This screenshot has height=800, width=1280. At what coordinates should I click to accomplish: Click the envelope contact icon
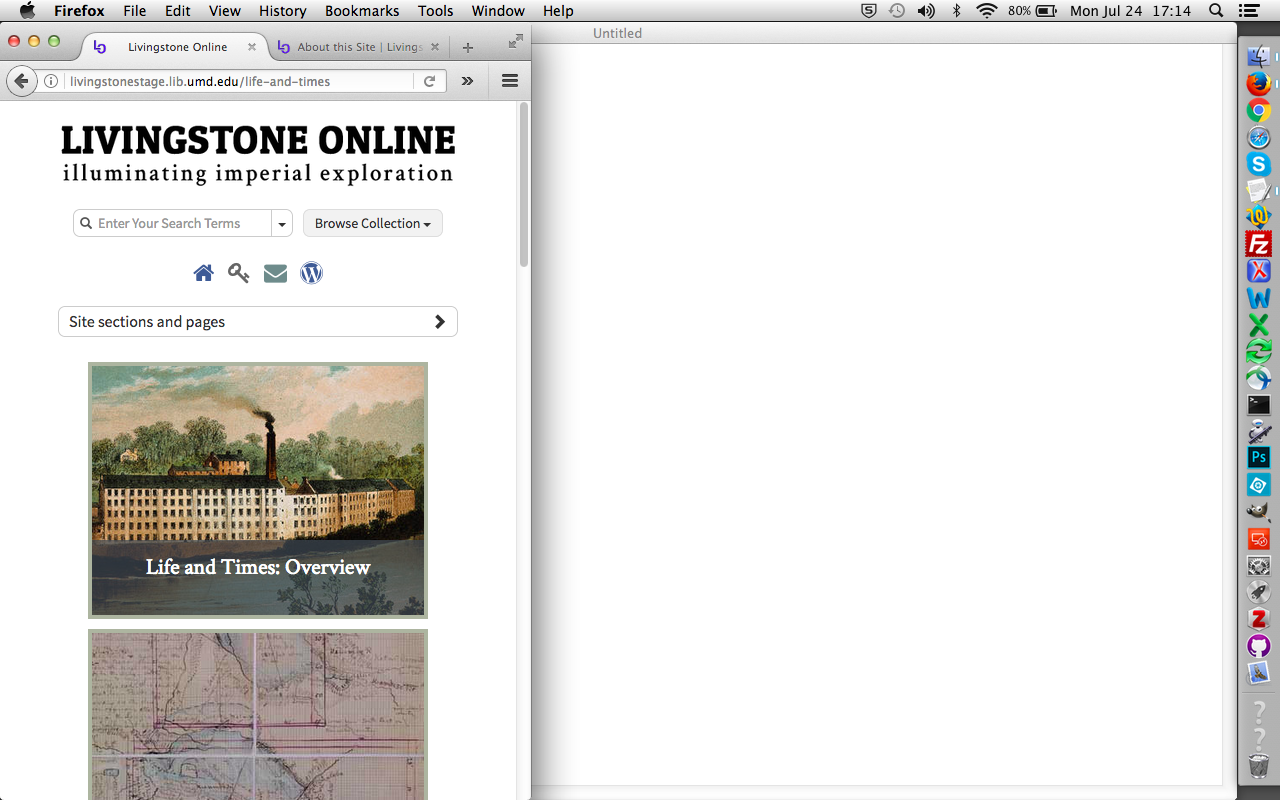(x=275, y=273)
